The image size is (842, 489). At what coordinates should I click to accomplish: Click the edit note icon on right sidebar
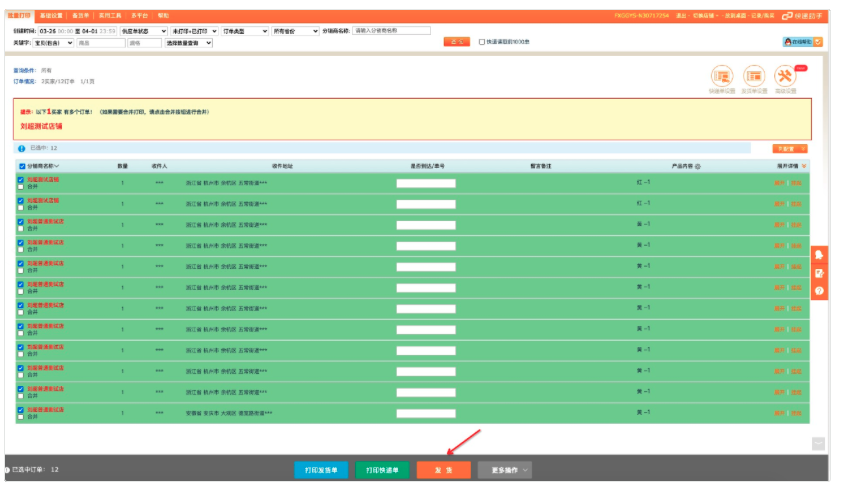pyautogui.click(x=819, y=273)
